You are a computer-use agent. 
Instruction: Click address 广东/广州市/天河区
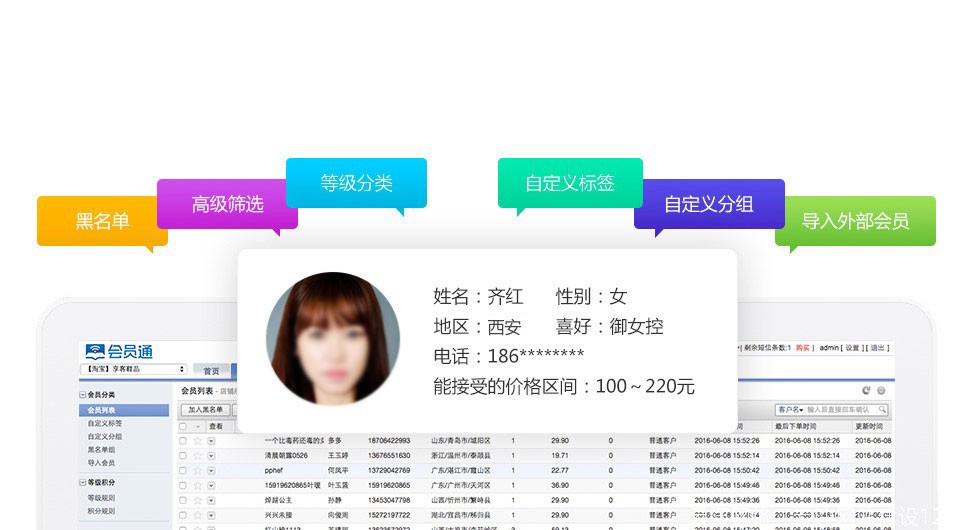tap(461, 486)
